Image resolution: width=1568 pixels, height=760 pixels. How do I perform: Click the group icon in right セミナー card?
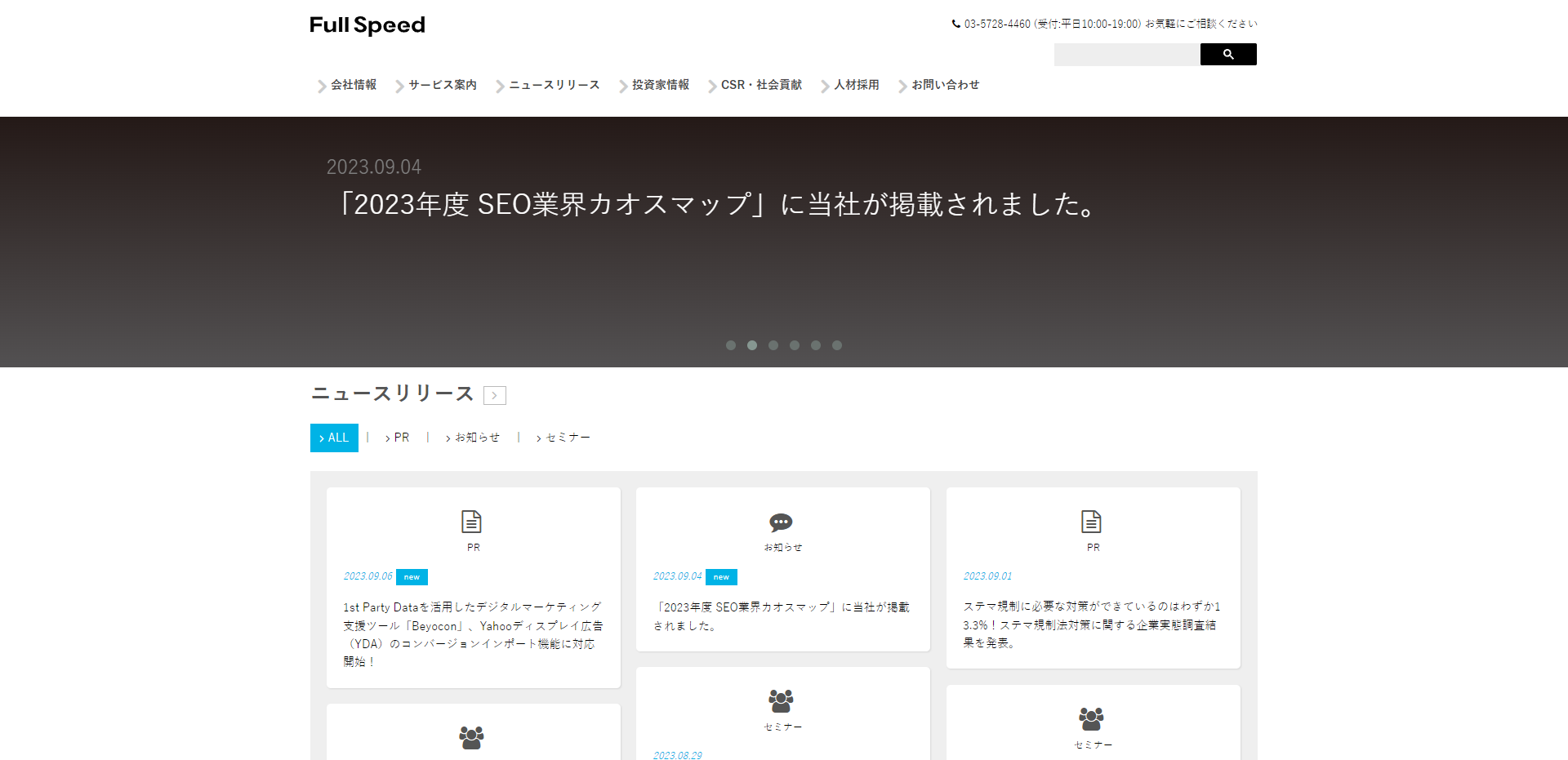click(1092, 718)
